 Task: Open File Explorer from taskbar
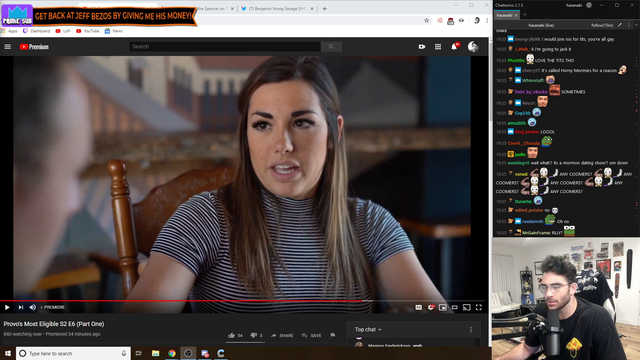(156, 353)
